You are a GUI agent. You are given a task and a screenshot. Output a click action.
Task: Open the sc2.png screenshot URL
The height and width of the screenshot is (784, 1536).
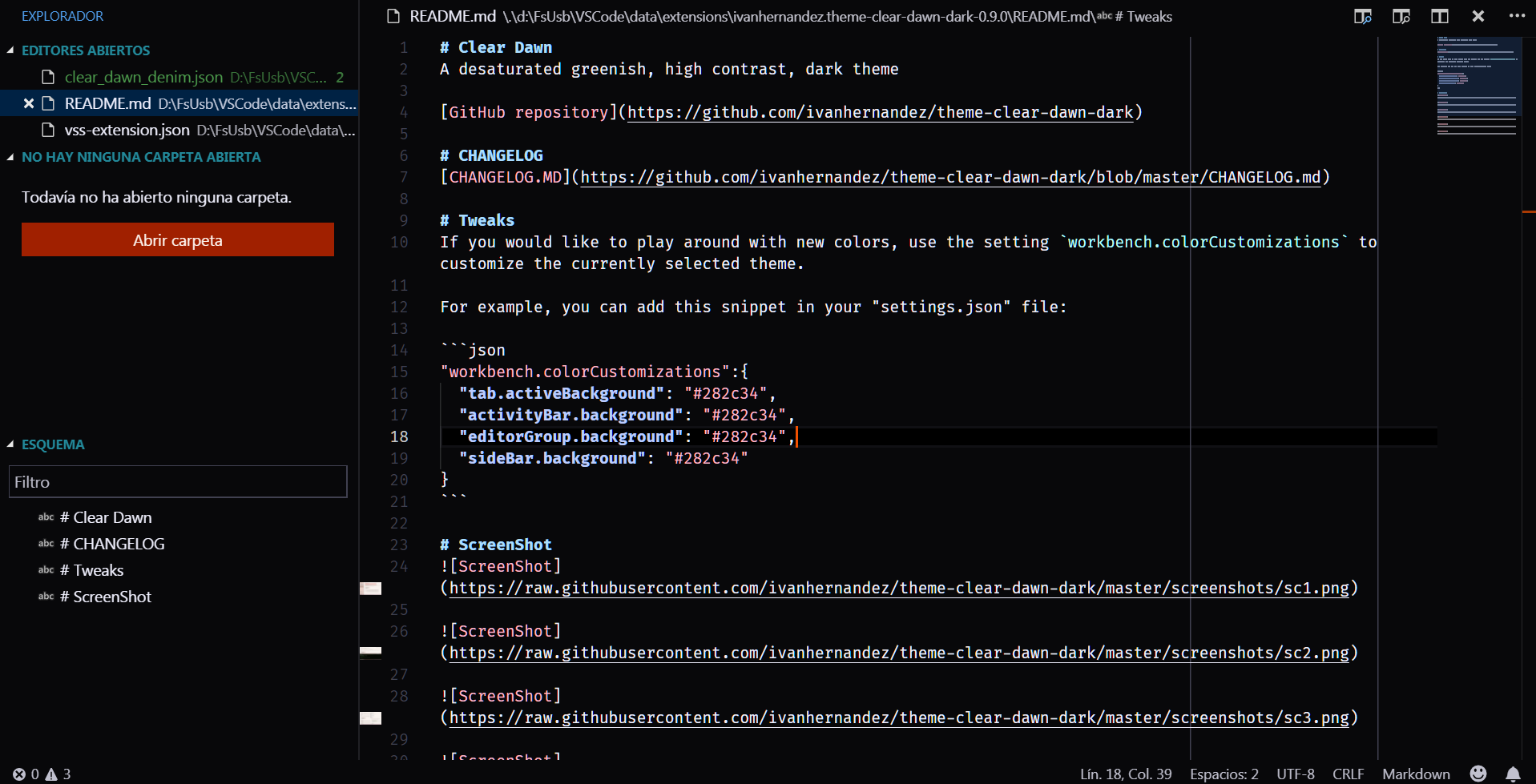[899, 653]
